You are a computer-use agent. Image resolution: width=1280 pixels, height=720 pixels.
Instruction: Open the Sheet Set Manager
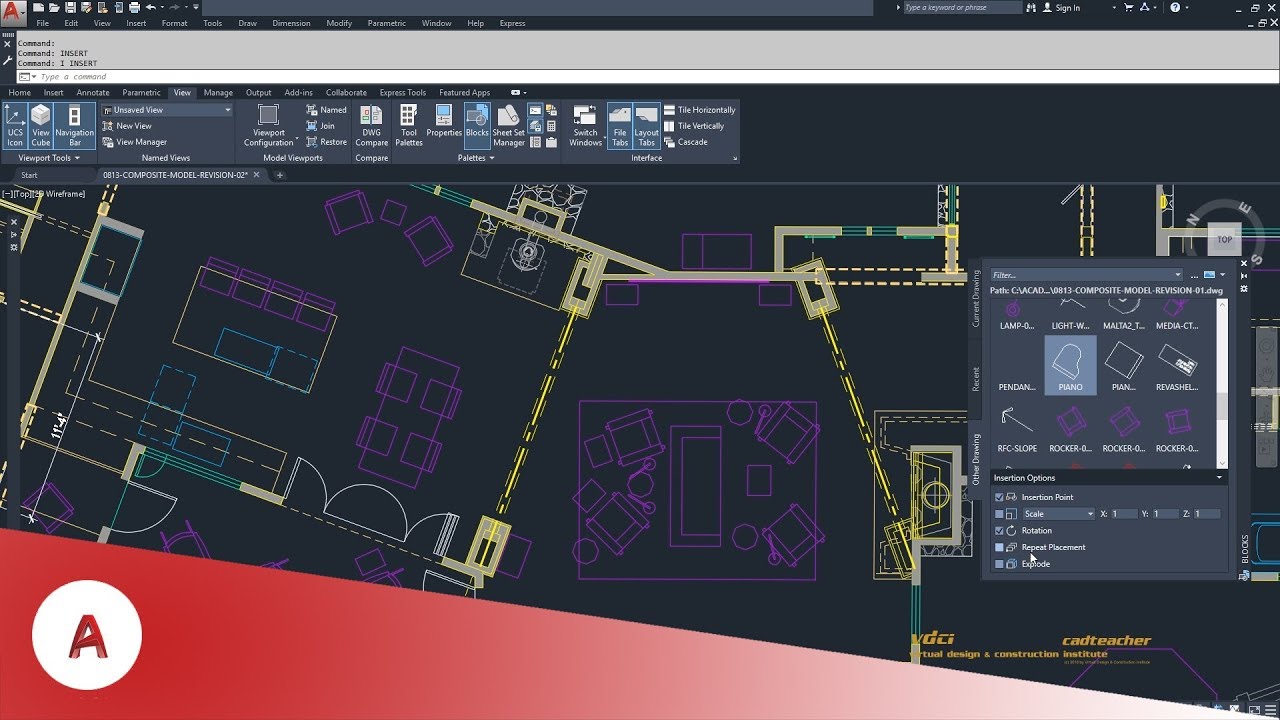(508, 126)
